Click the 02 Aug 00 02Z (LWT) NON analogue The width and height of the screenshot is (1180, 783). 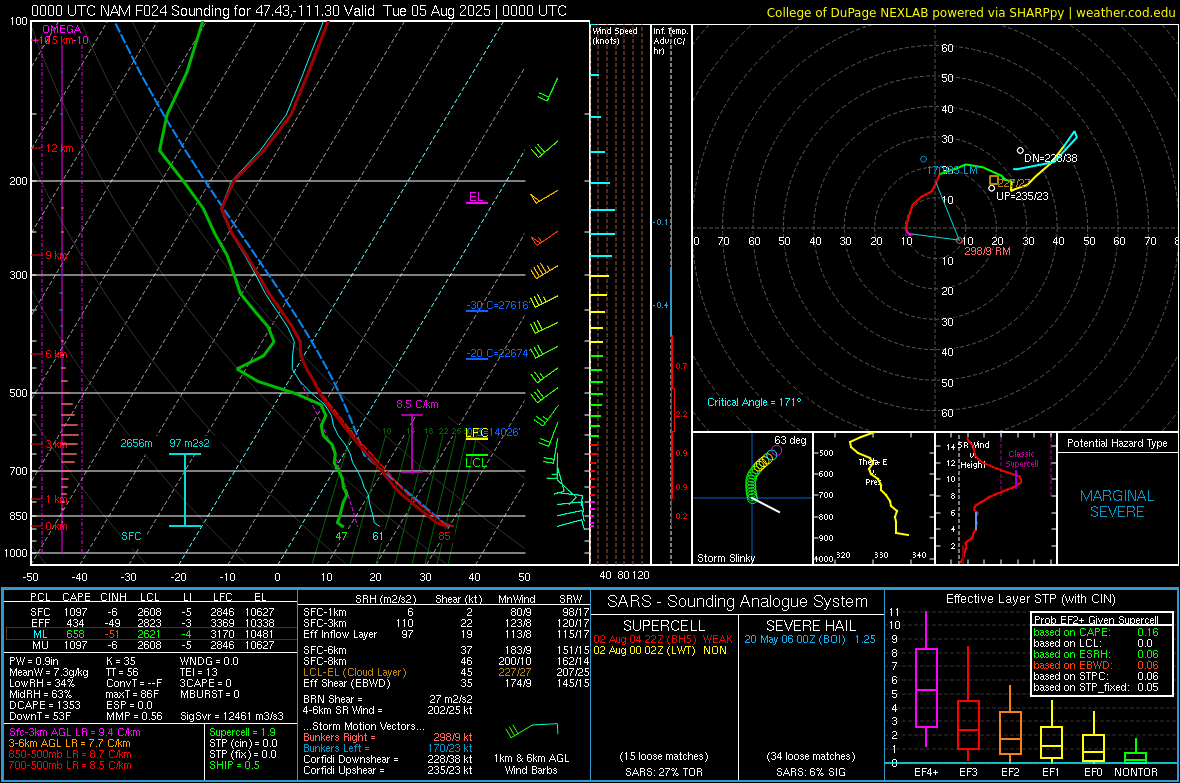coord(659,650)
